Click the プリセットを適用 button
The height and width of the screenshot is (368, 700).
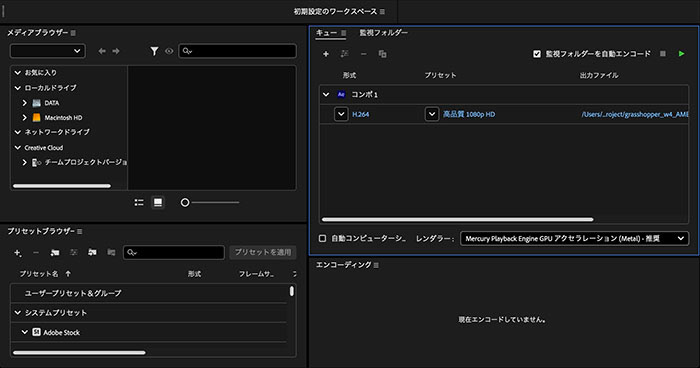pyautogui.click(x=263, y=252)
